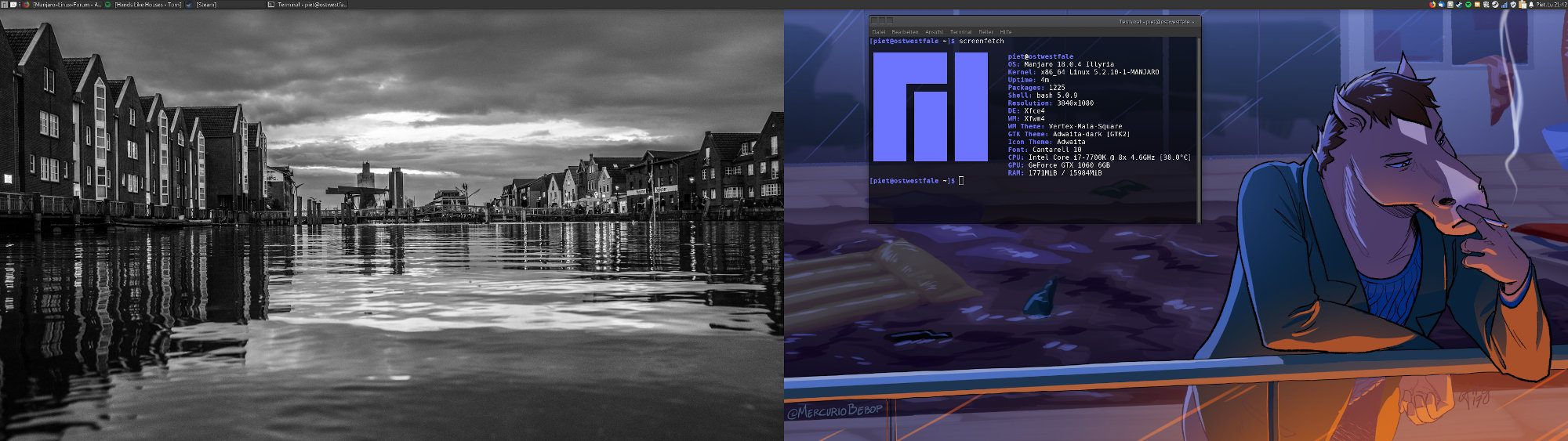Screen dimensions: 1568x441
Task: Open the Bearbeiten menu in Terminal
Action: 905,32
